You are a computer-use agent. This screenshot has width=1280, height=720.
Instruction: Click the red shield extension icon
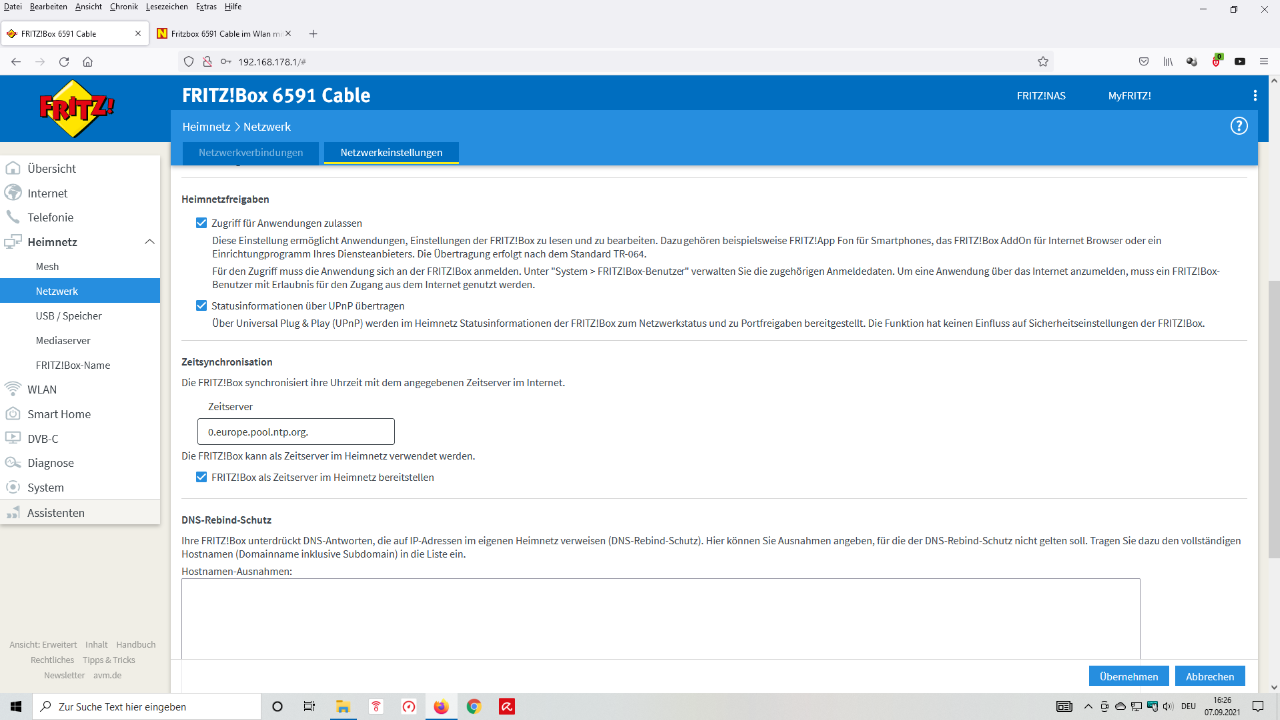point(1217,61)
